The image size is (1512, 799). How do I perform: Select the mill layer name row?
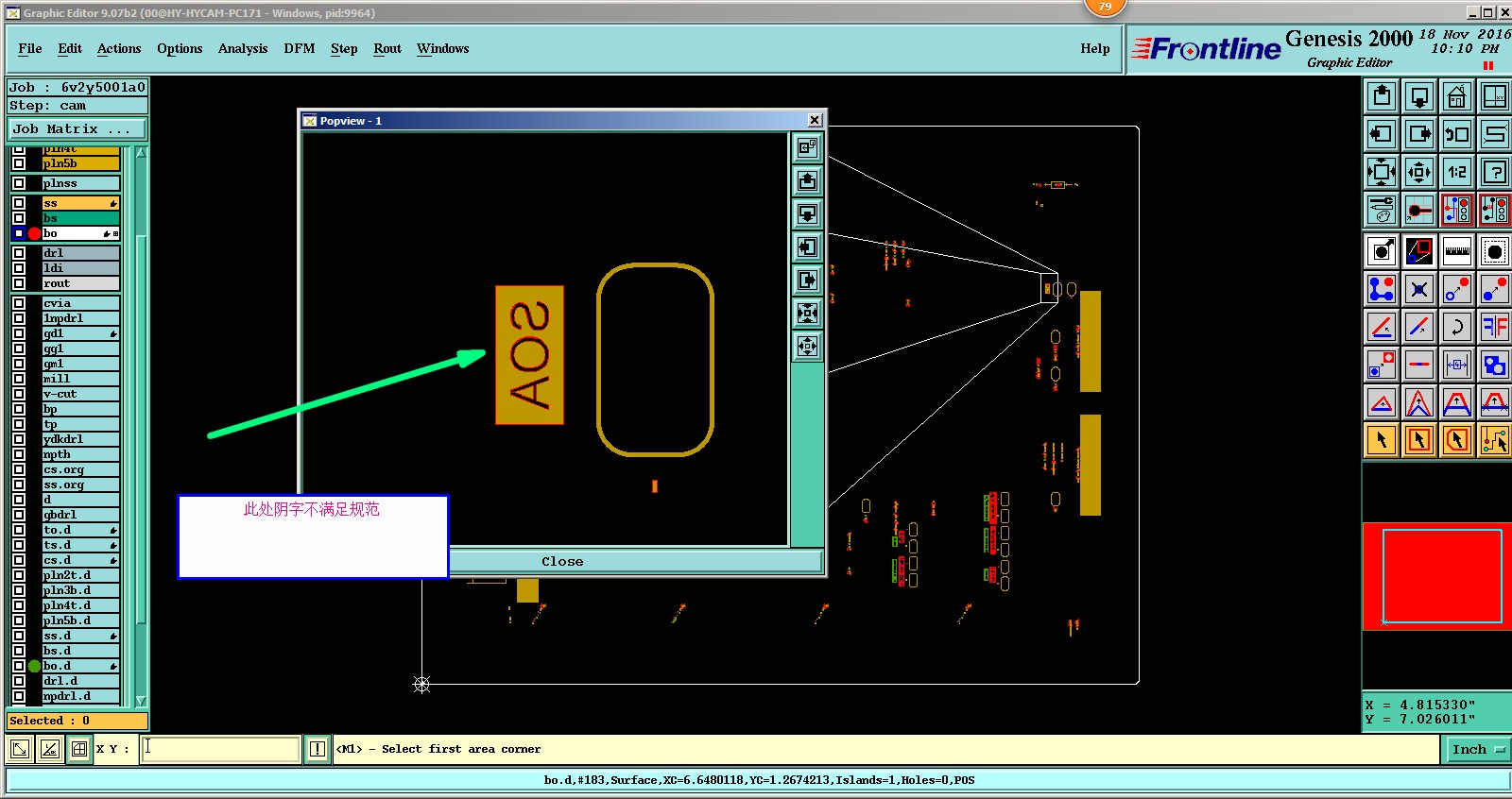click(81, 379)
